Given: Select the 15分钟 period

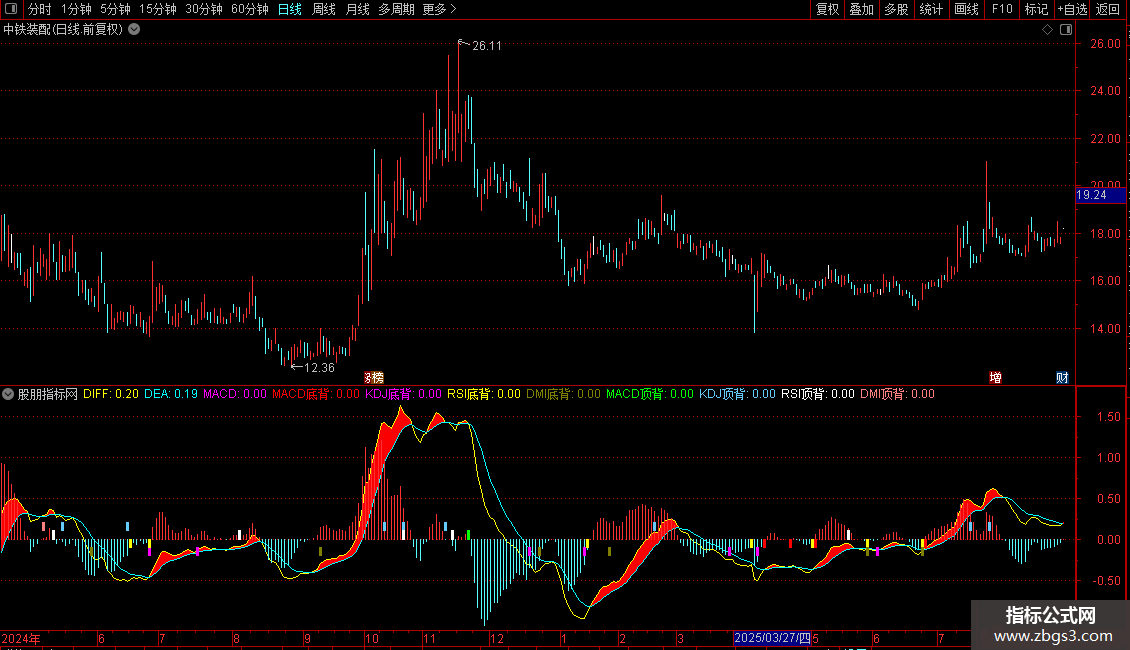Looking at the screenshot, I should (x=157, y=9).
